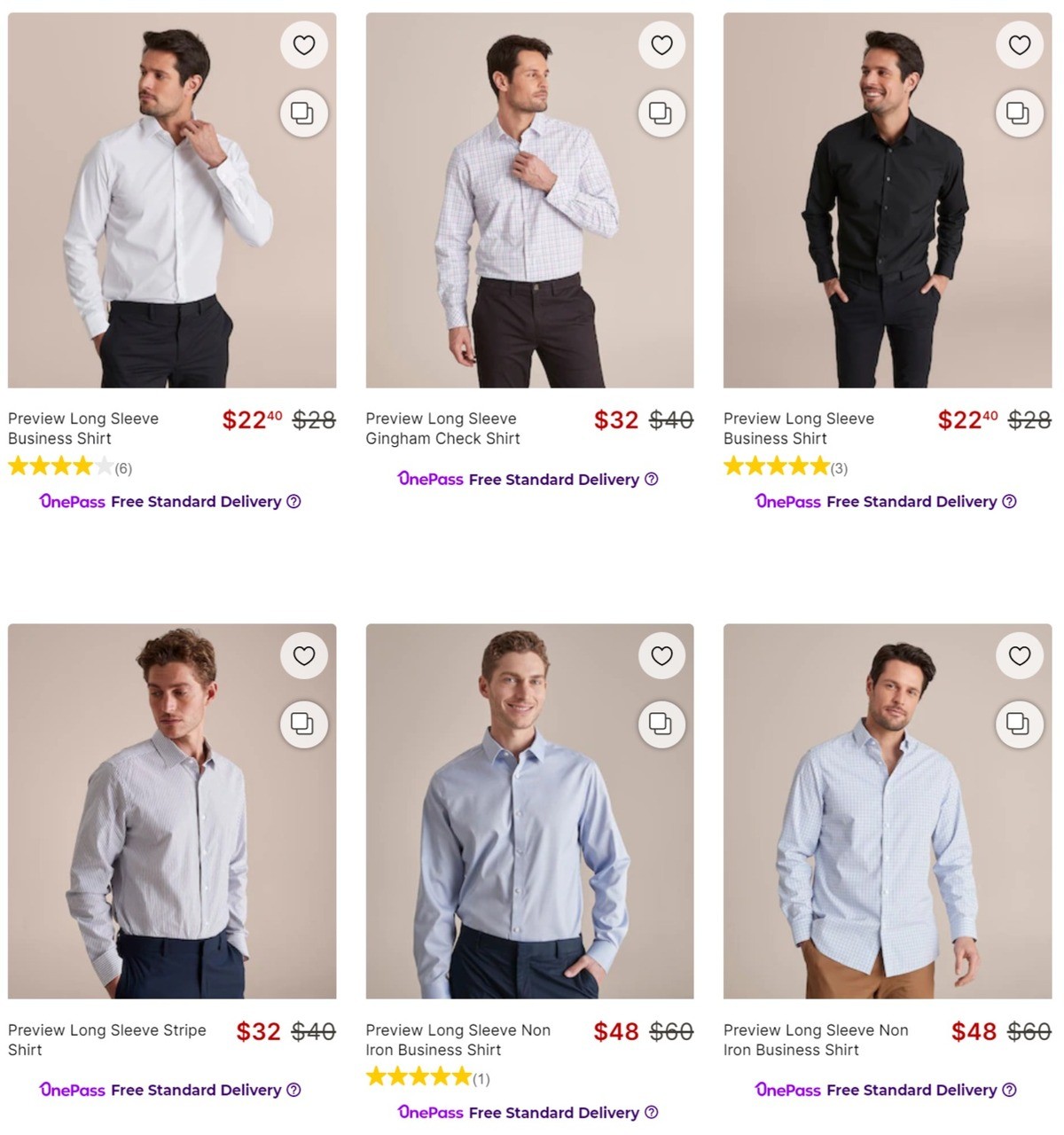Image resolution: width=1064 pixels, height=1135 pixels.
Task: Toggle the wishlist heart on the bottom-right check shirt
Action: pyautogui.click(x=1019, y=656)
